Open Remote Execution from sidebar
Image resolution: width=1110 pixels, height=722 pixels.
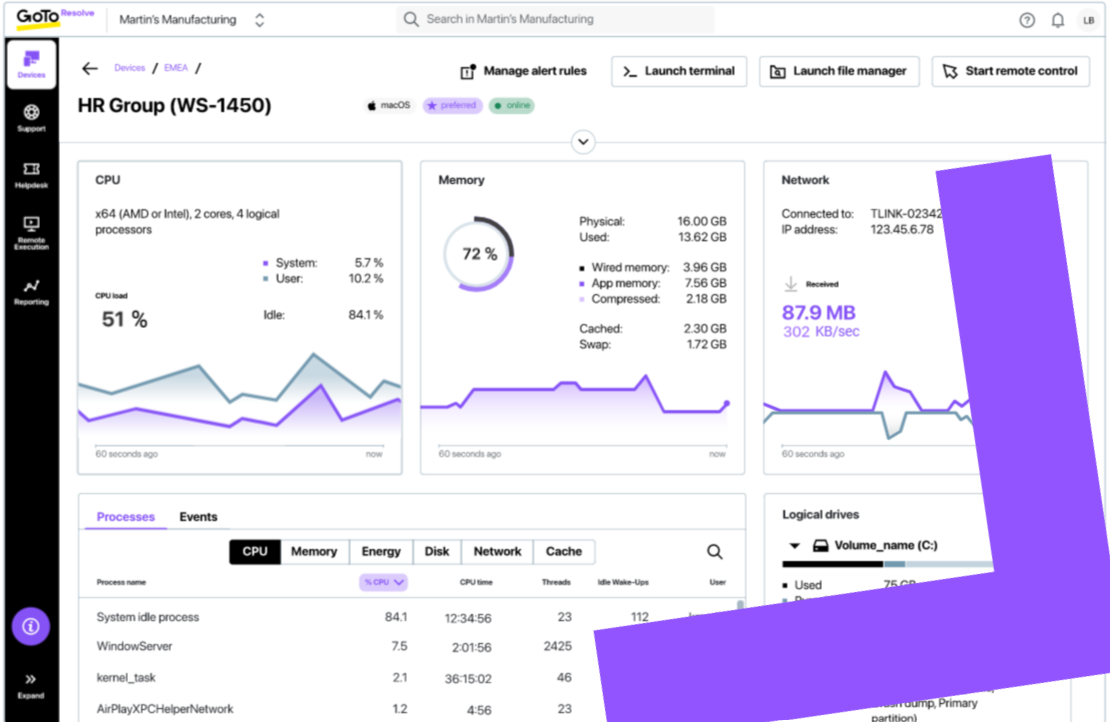click(x=31, y=231)
